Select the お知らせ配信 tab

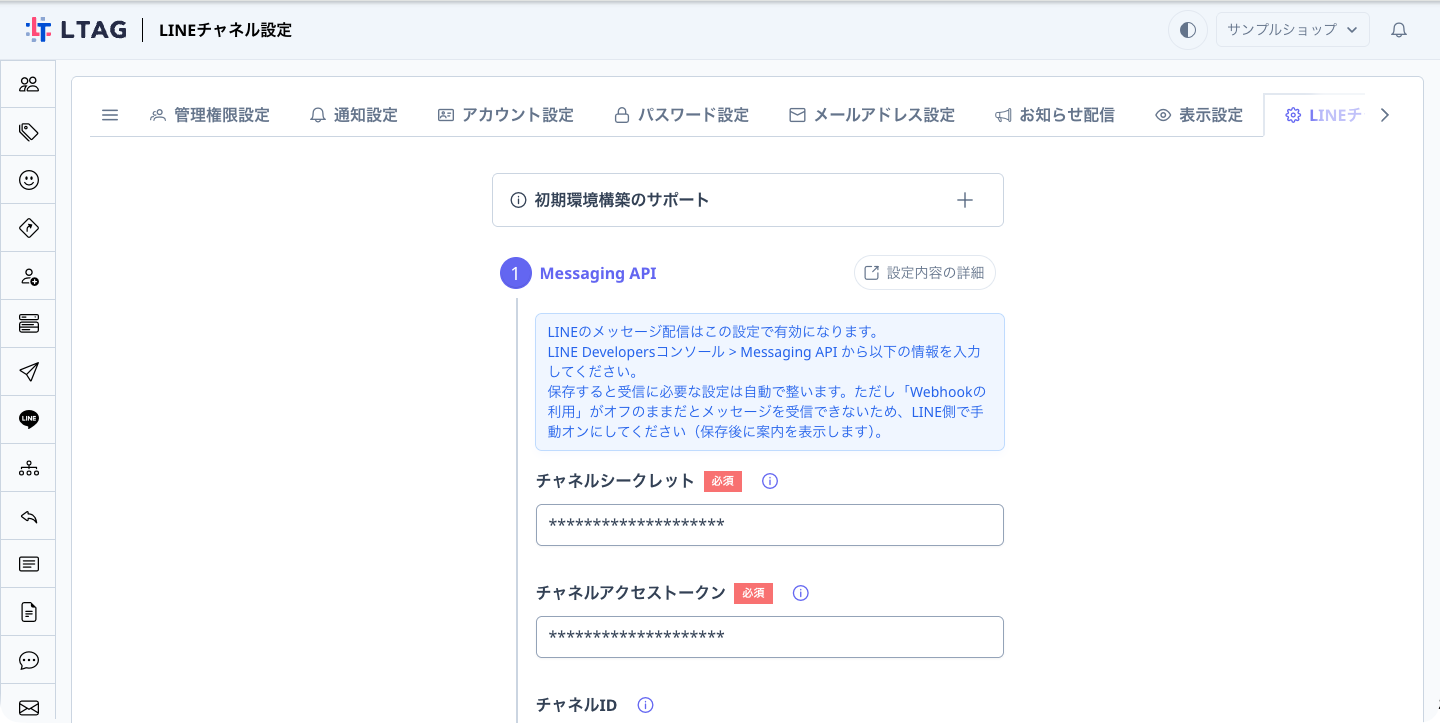click(1055, 115)
